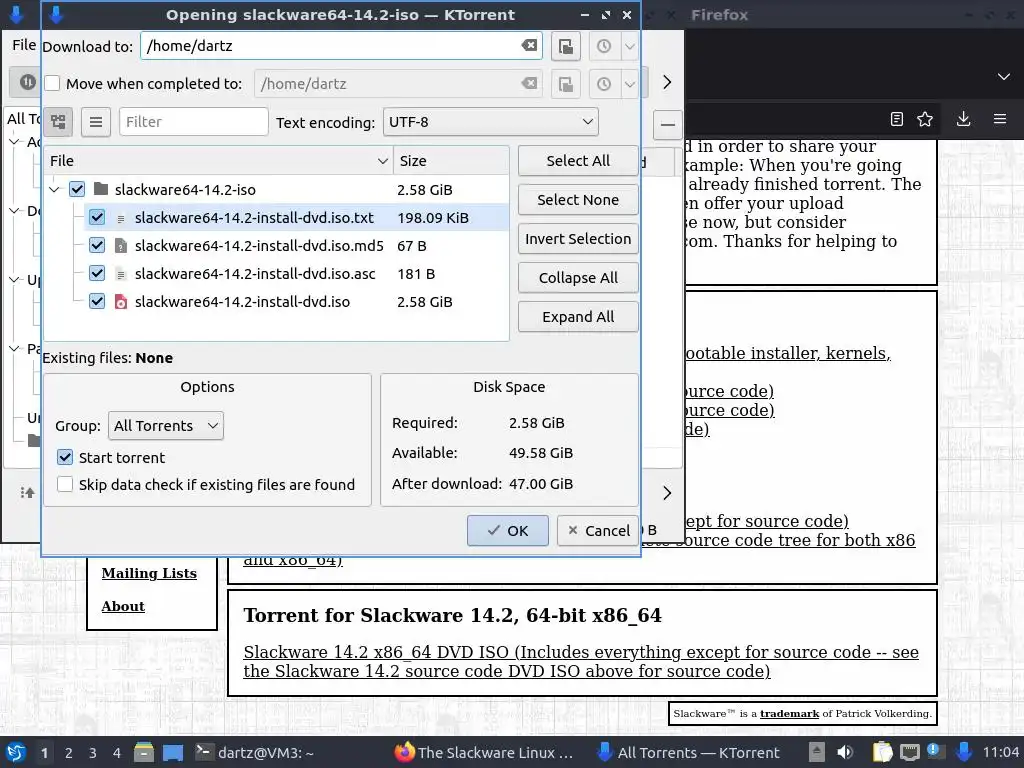The image size is (1024, 768).
Task: Open clipboard manager tray icon
Action: (x=882, y=752)
